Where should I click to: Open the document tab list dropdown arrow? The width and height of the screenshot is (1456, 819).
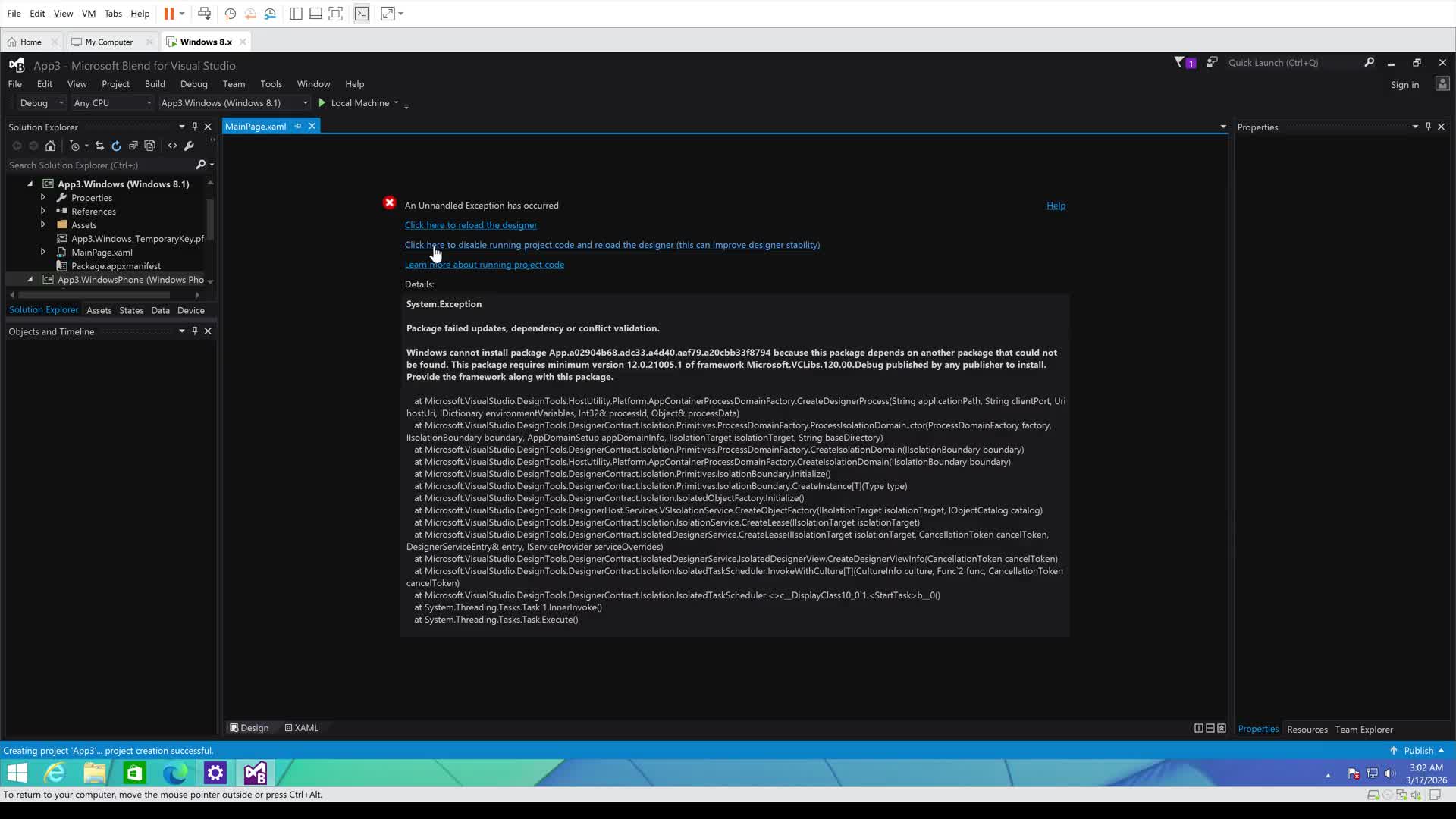coord(1222,127)
